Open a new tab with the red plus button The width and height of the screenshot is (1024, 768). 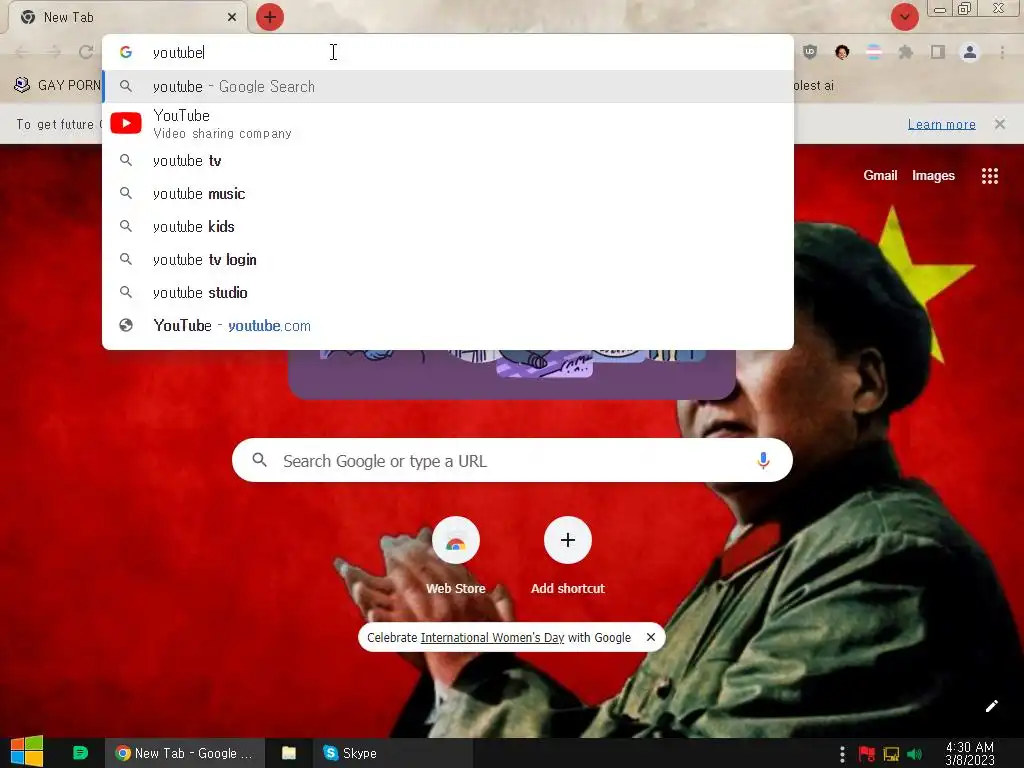click(x=270, y=17)
